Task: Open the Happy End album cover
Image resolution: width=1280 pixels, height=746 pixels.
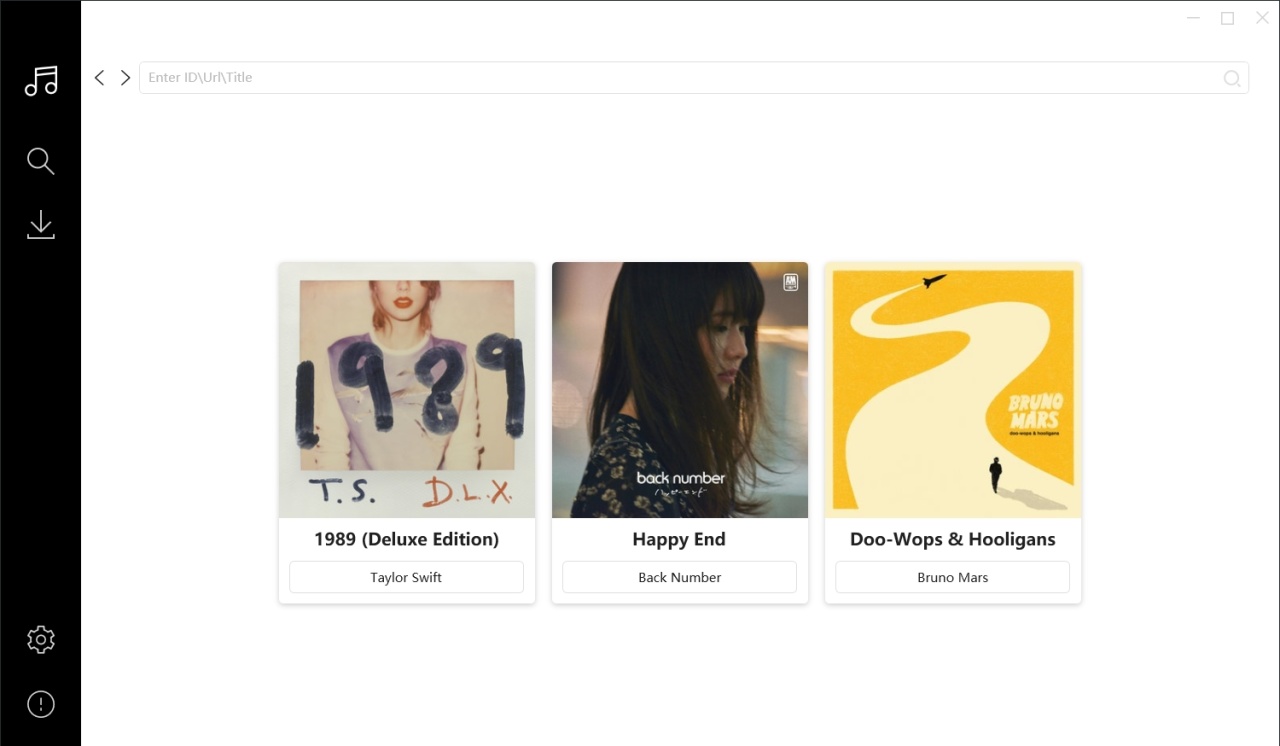Action: (x=680, y=390)
